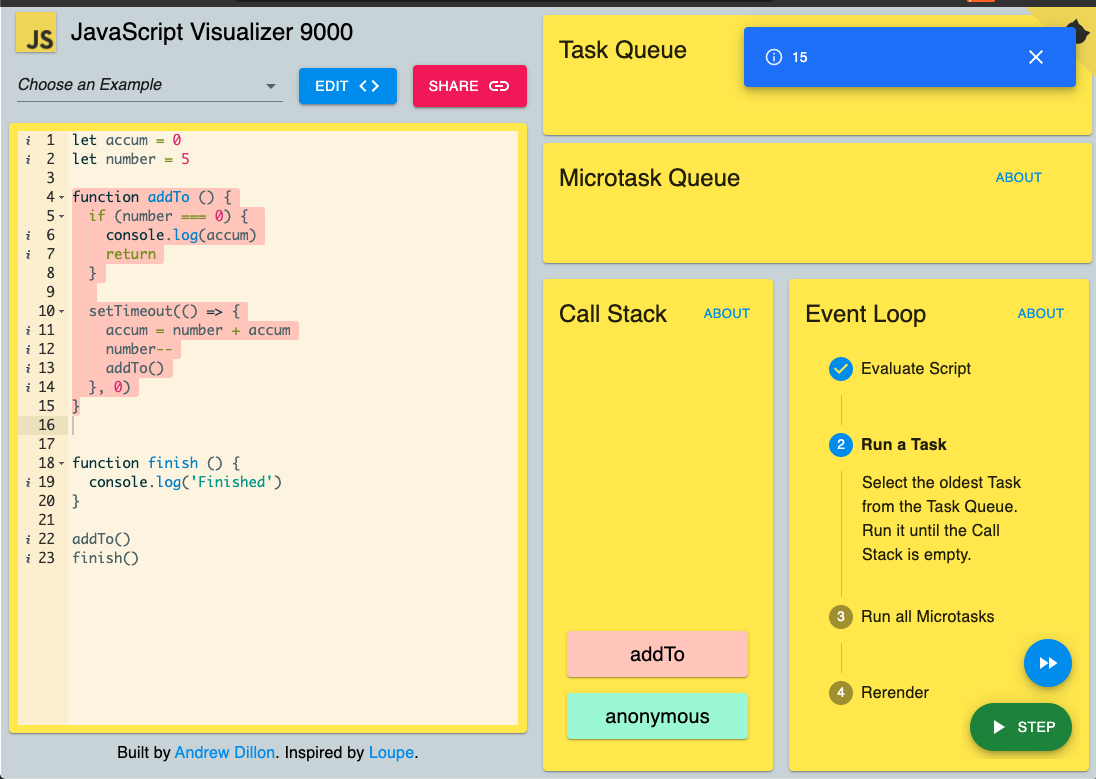Screen dimensions: 1096x779
Task: Select the Run a Task step circle
Action: (840, 445)
